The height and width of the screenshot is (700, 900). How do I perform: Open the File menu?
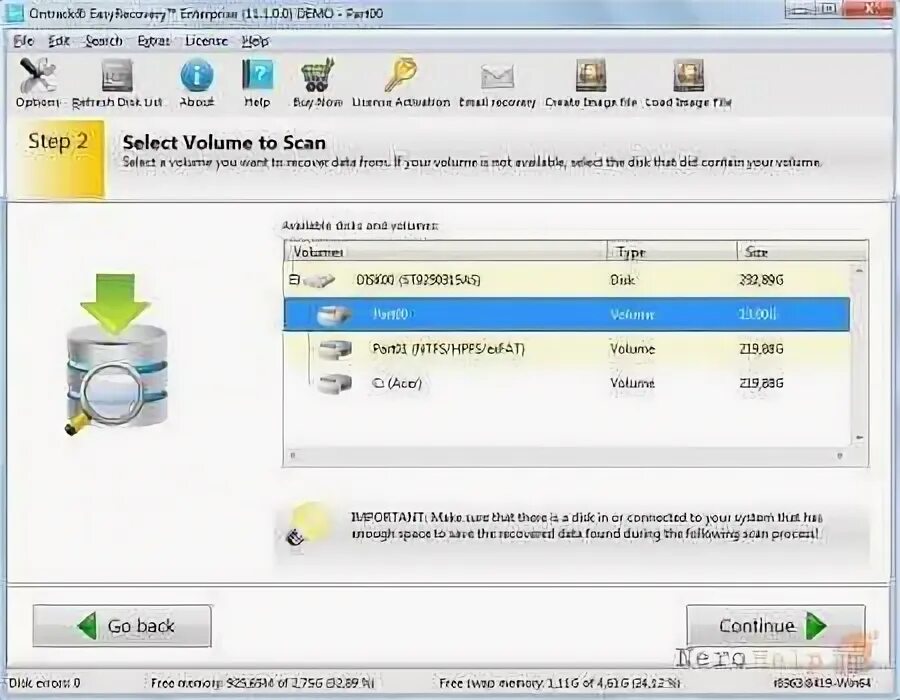24,41
